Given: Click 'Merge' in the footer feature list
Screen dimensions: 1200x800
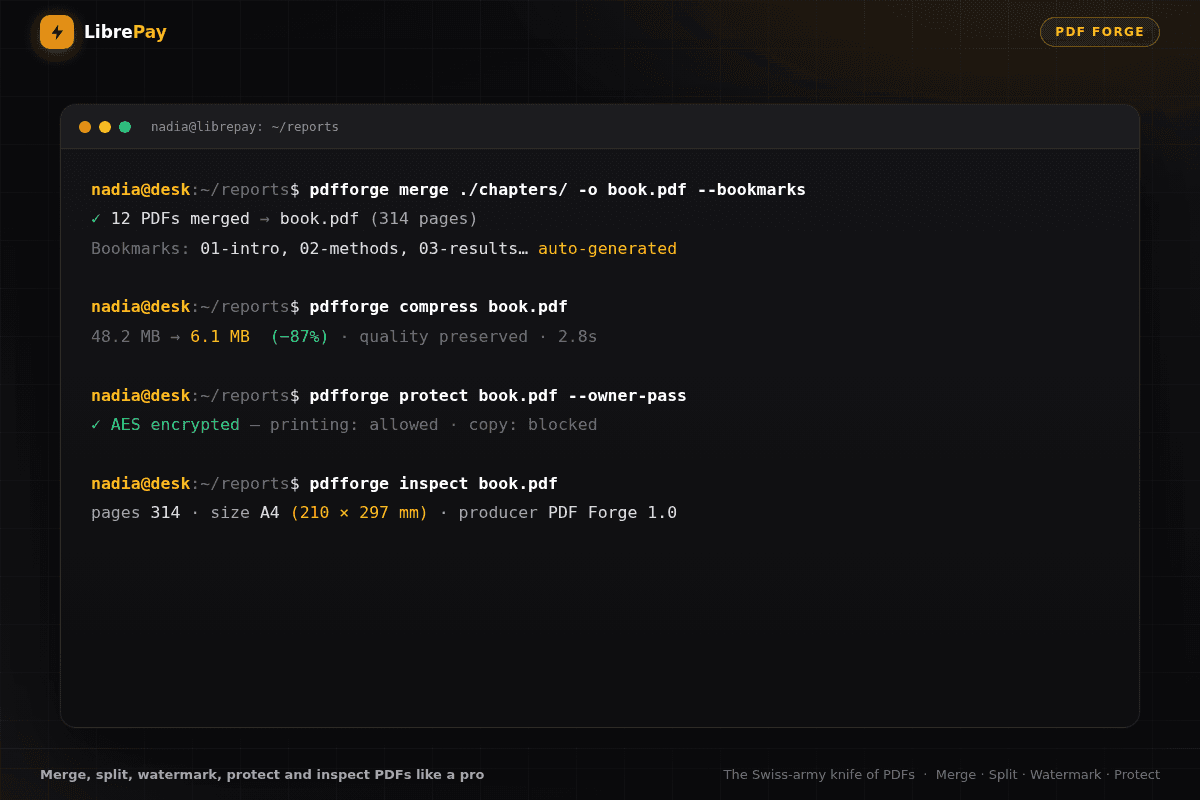Looking at the screenshot, I should coord(956,774).
